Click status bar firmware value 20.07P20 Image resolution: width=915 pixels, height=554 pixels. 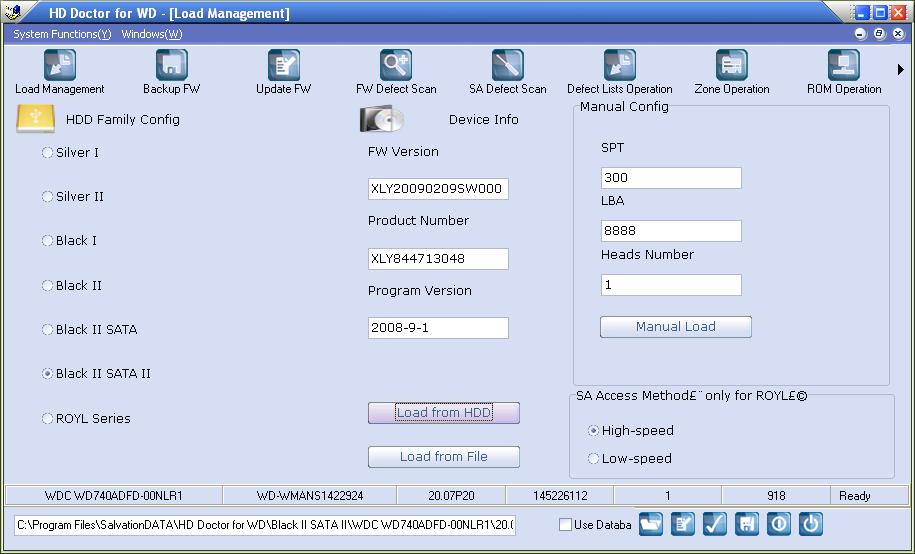tap(451, 496)
